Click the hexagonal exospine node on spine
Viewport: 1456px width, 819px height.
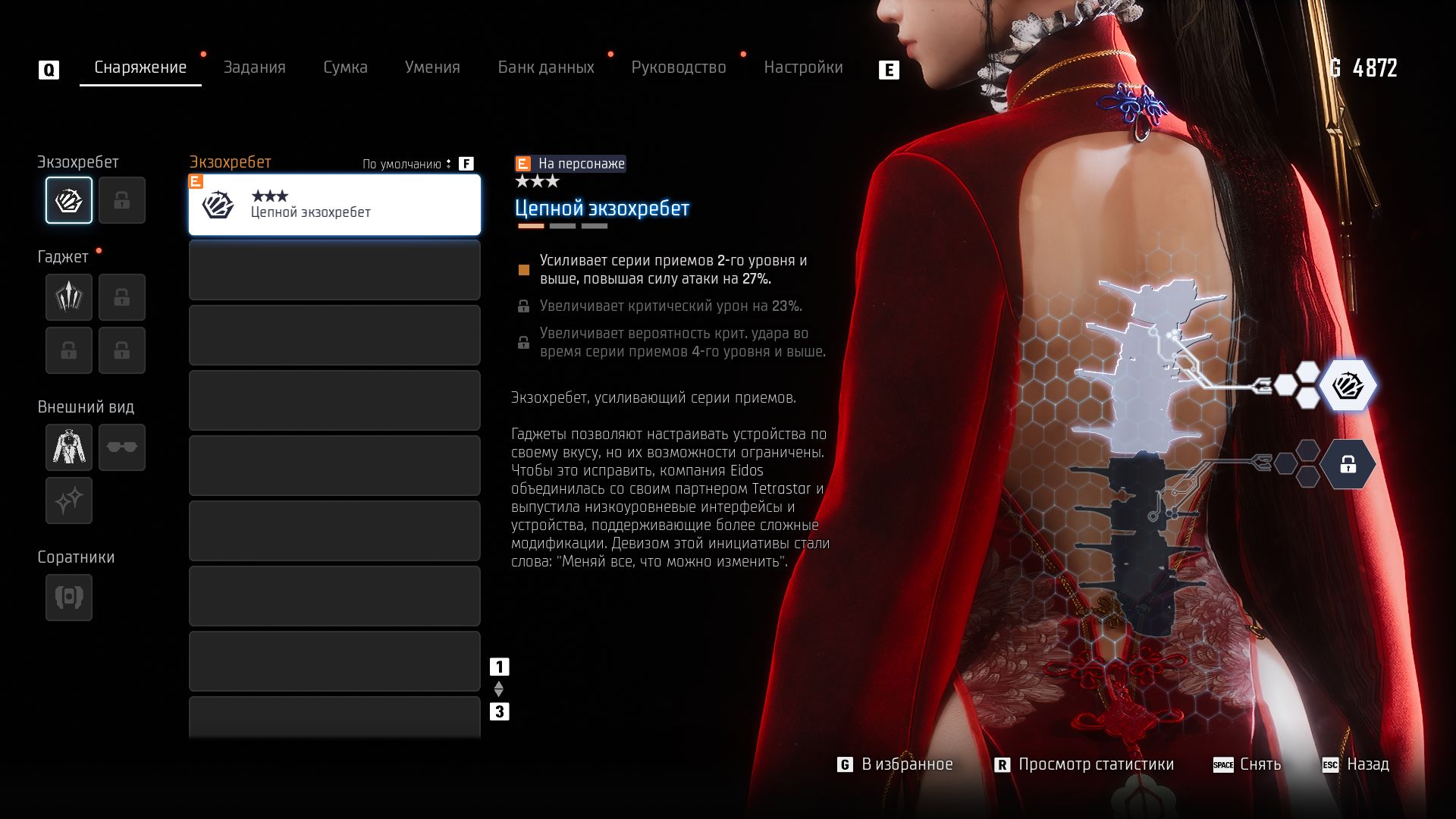pyautogui.click(x=1348, y=385)
